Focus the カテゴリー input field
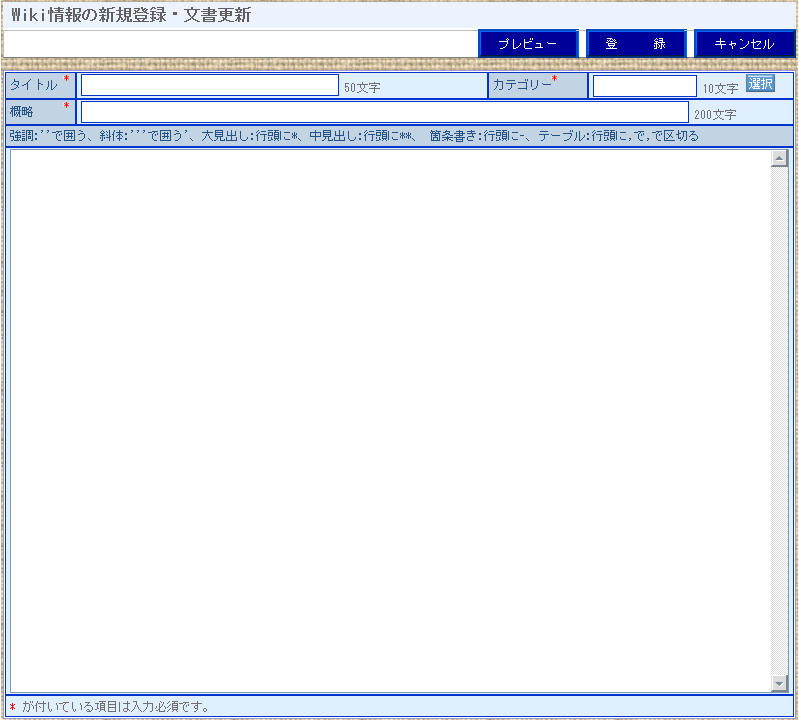Image resolution: width=799 pixels, height=720 pixels. click(645, 86)
